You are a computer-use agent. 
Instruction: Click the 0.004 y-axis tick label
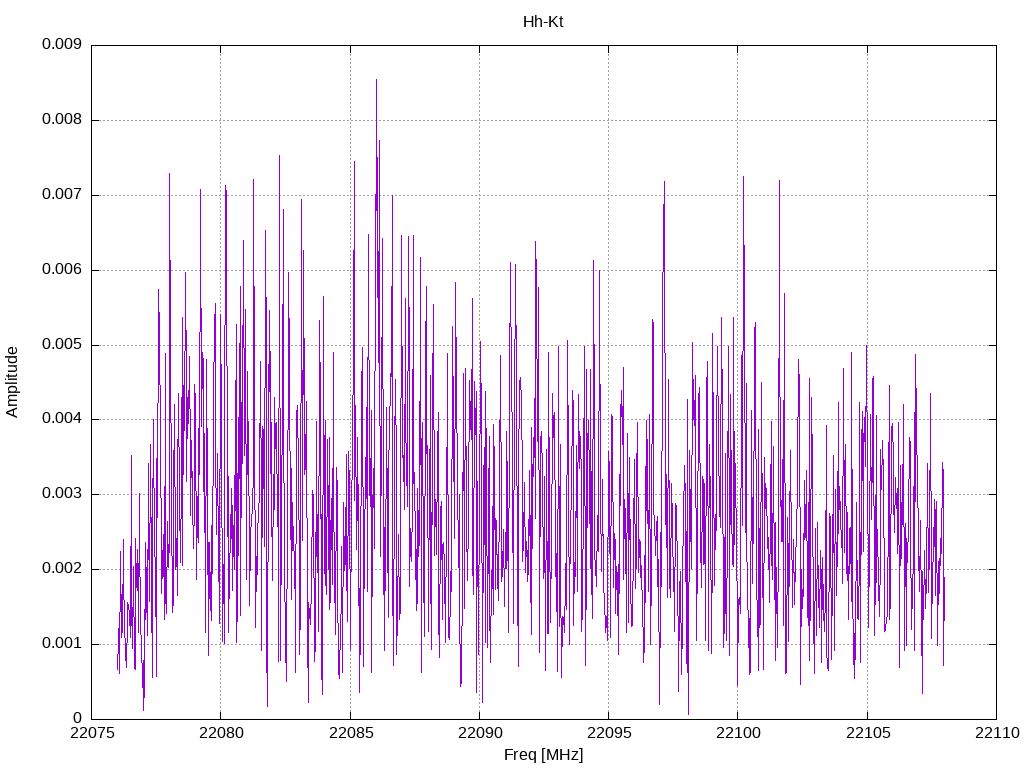pyautogui.click(x=62, y=419)
